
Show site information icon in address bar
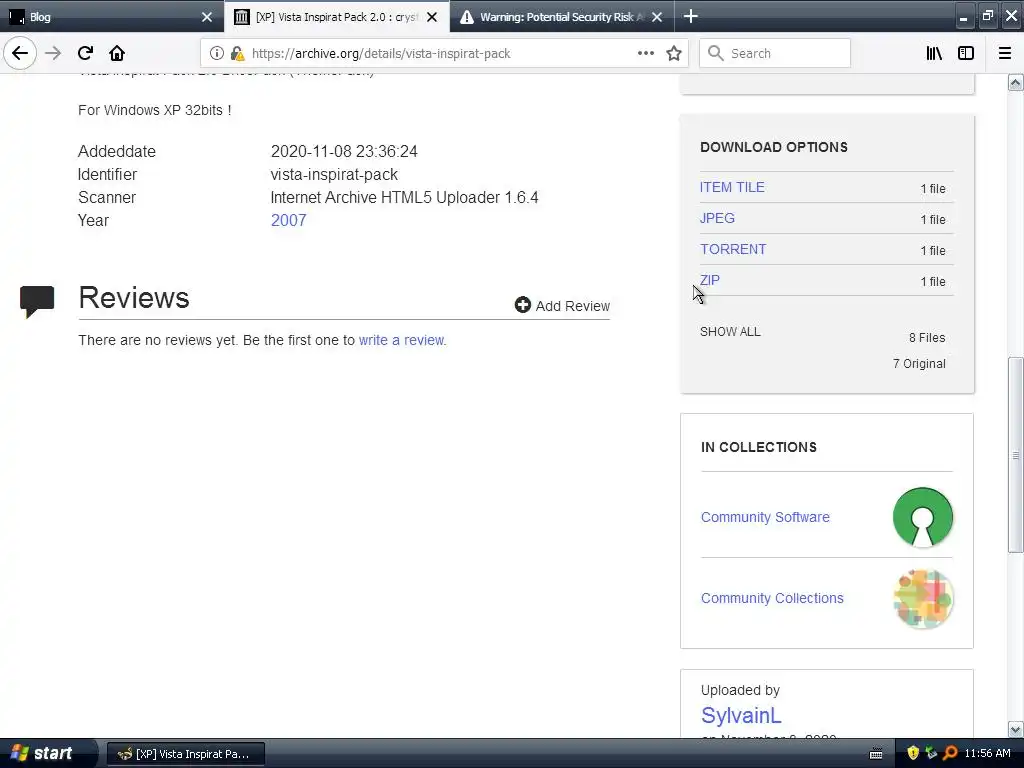[217, 54]
